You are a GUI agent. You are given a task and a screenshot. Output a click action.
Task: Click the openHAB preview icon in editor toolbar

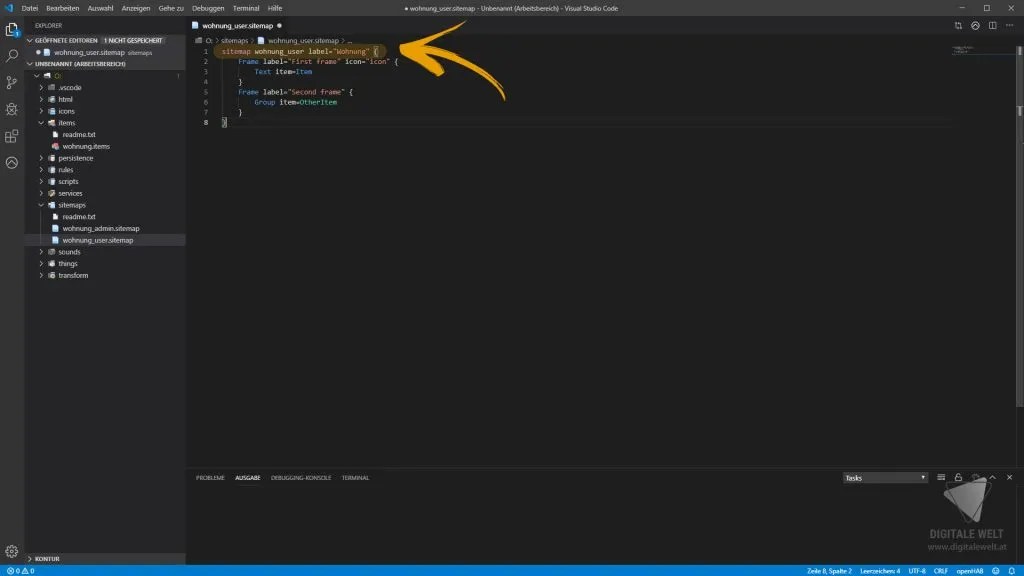pos(975,25)
